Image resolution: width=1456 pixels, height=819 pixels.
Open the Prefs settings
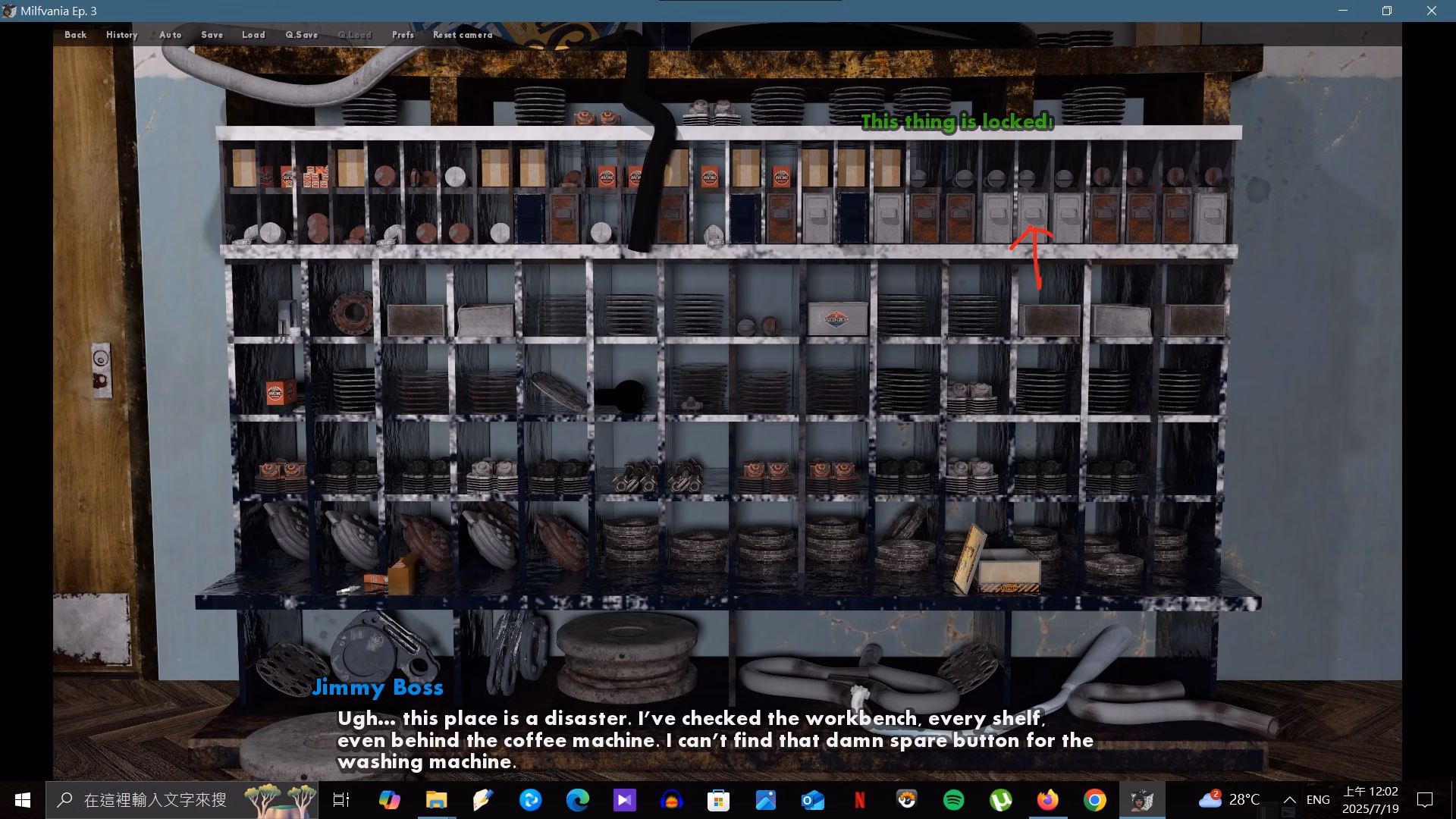(403, 35)
